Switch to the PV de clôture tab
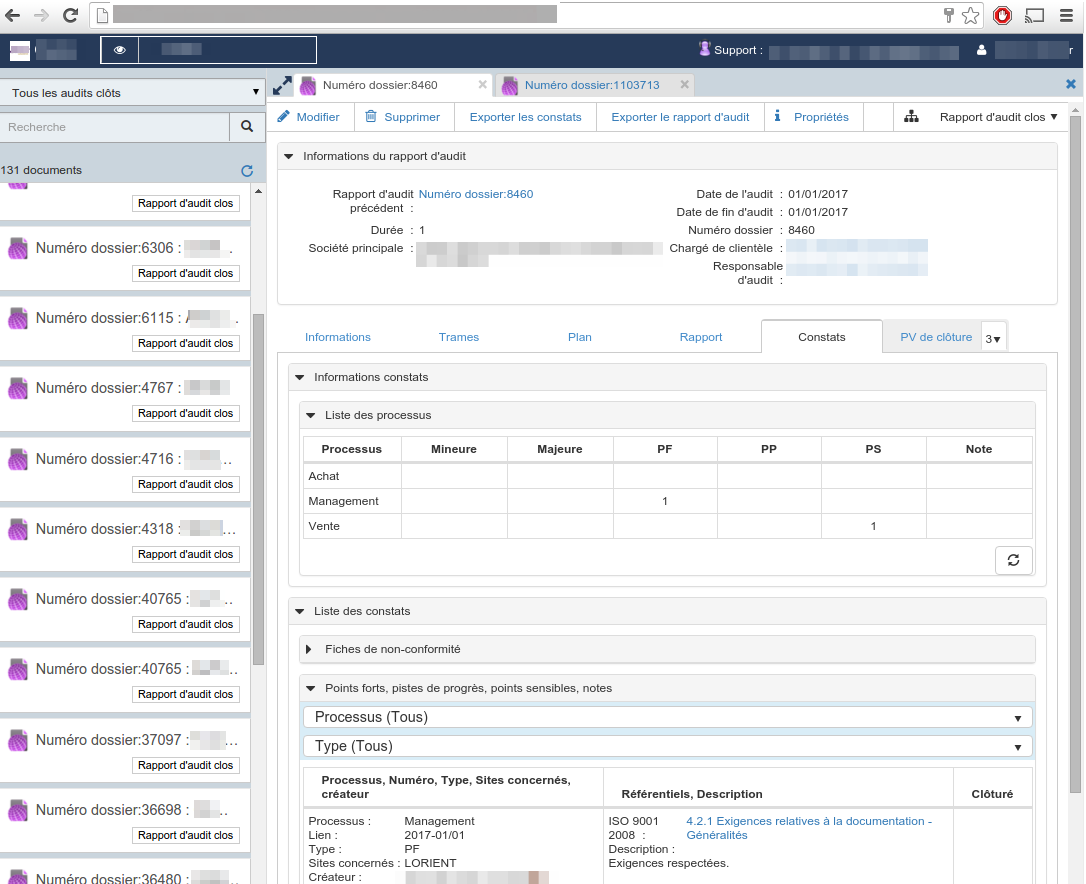Viewport: 1086px width, 884px height. click(936, 337)
